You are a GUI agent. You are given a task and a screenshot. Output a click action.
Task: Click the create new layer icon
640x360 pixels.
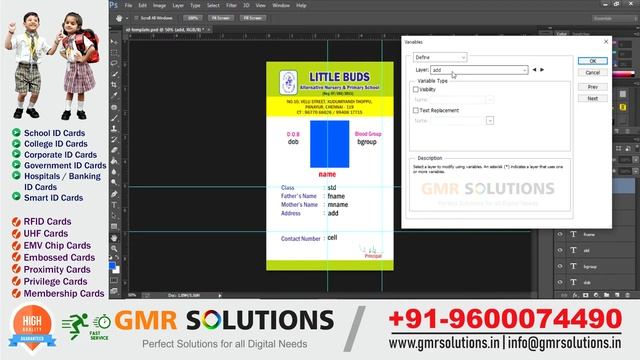[617, 295]
